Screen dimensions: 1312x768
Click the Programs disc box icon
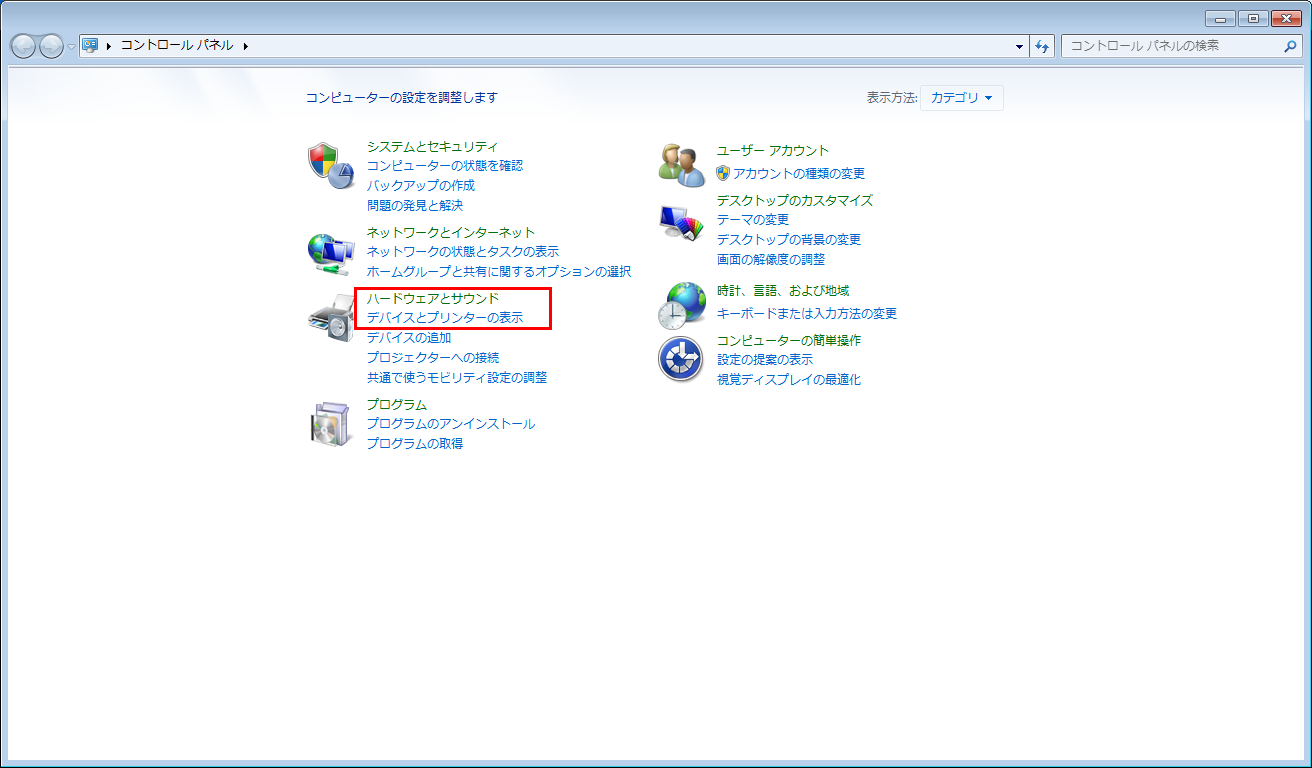tap(330, 424)
